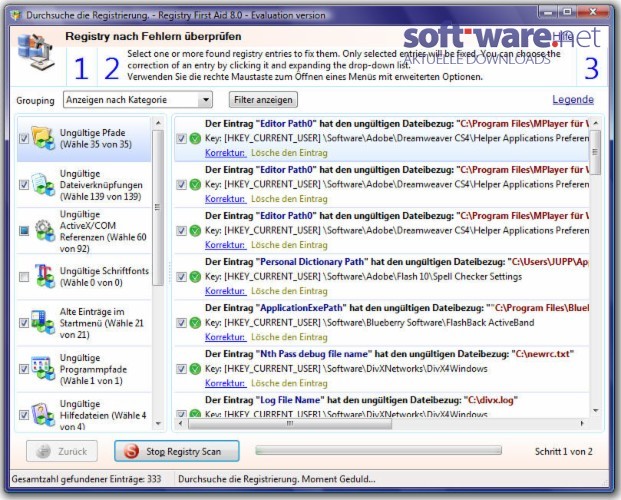Viewport: 621px width, 500px height.
Task: Go to wizard step 1
Action: tap(81, 69)
